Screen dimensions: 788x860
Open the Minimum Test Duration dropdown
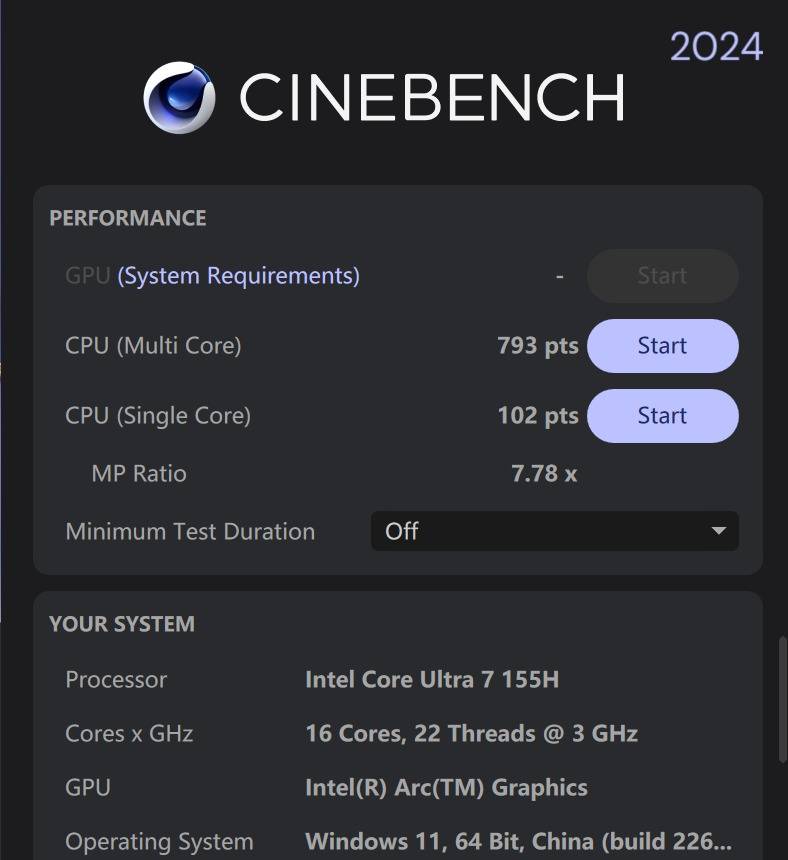pos(554,531)
